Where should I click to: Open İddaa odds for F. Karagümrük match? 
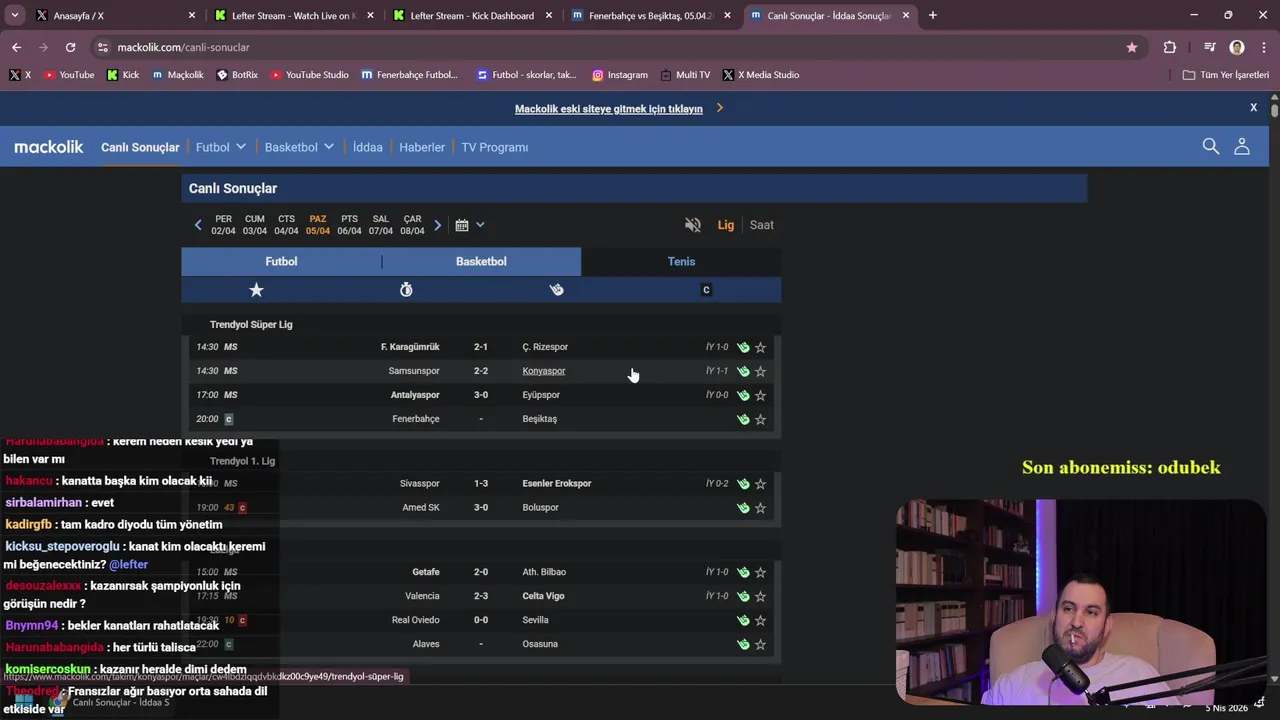pos(743,347)
